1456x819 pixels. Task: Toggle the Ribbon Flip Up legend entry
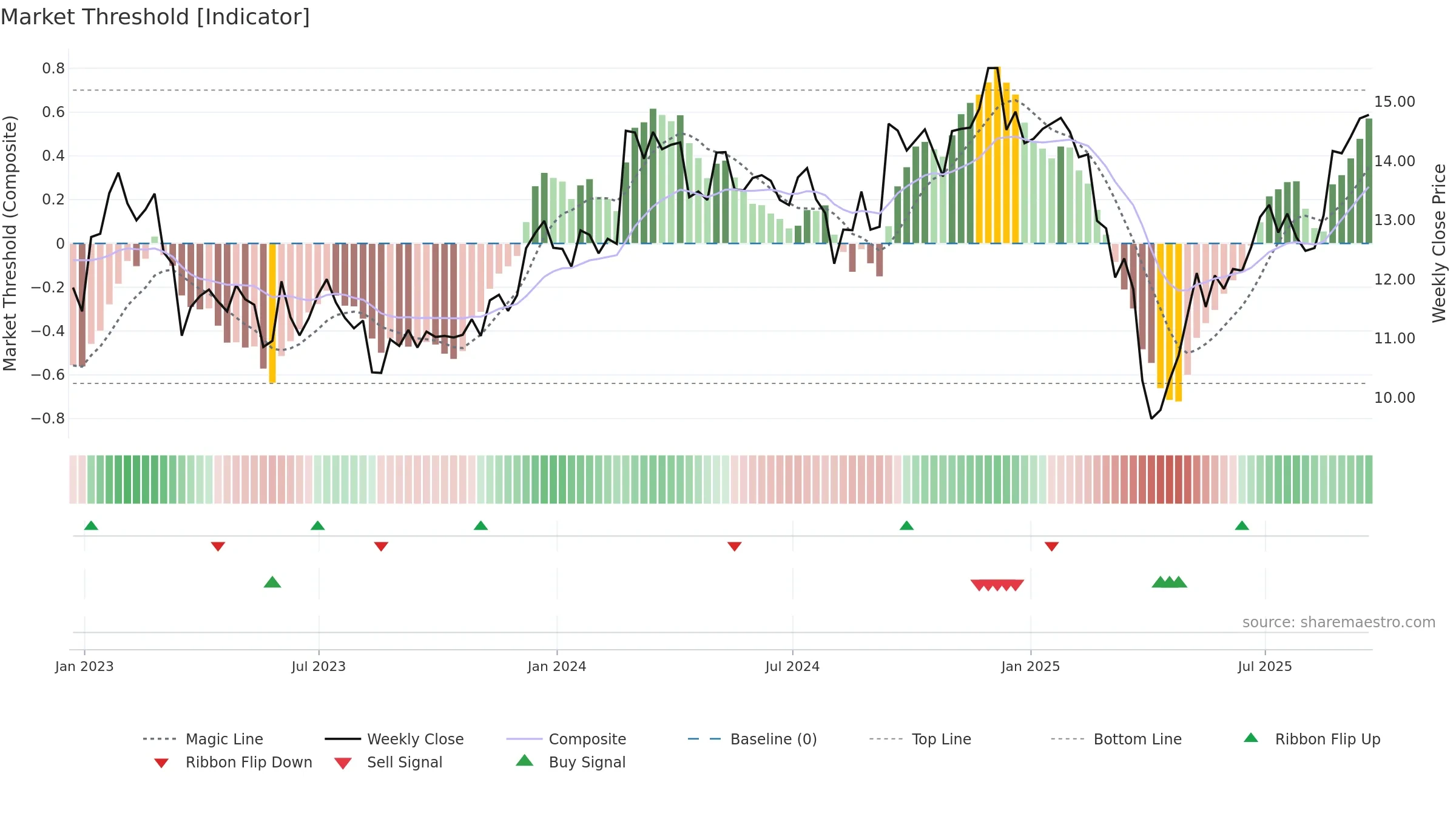click(x=1312, y=739)
